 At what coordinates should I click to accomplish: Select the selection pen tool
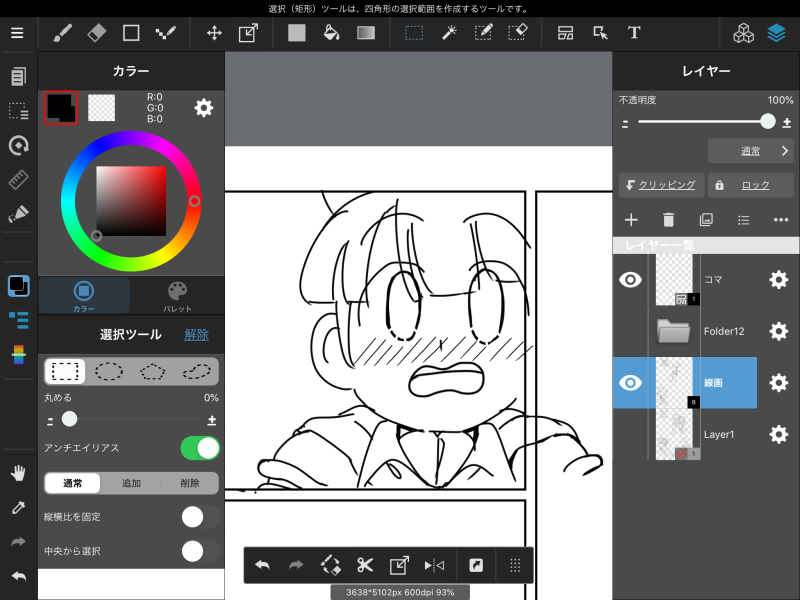pyautogui.click(x=483, y=33)
